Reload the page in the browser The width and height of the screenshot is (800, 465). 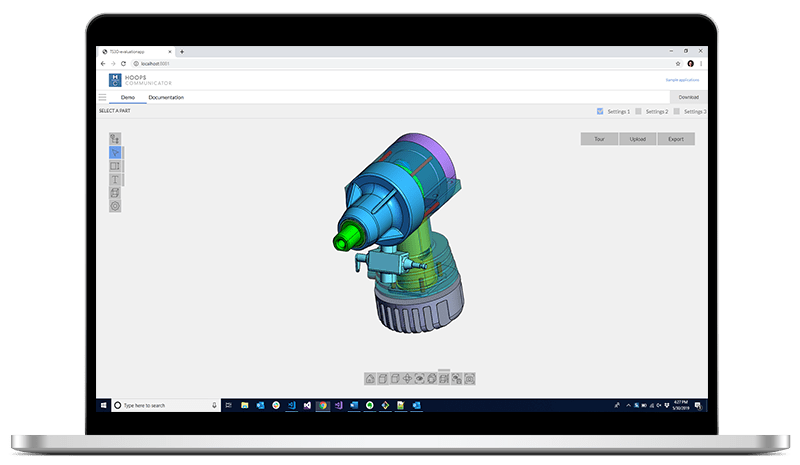(123, 64)
